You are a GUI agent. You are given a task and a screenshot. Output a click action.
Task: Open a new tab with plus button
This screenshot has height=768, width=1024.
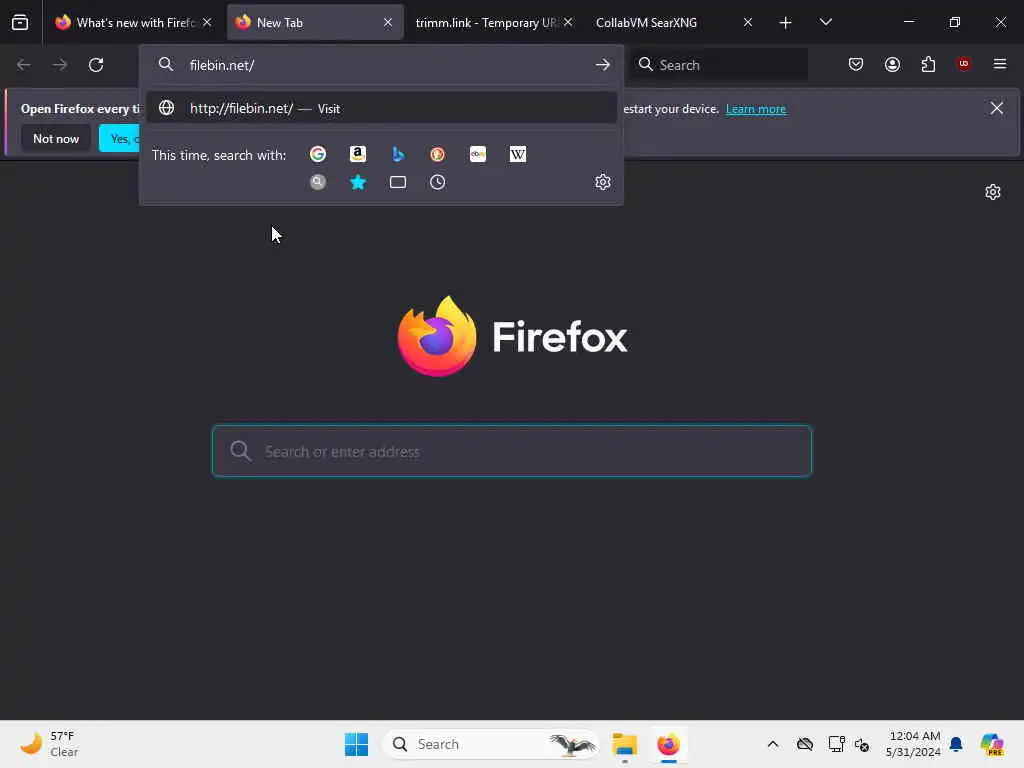[786, 22]
